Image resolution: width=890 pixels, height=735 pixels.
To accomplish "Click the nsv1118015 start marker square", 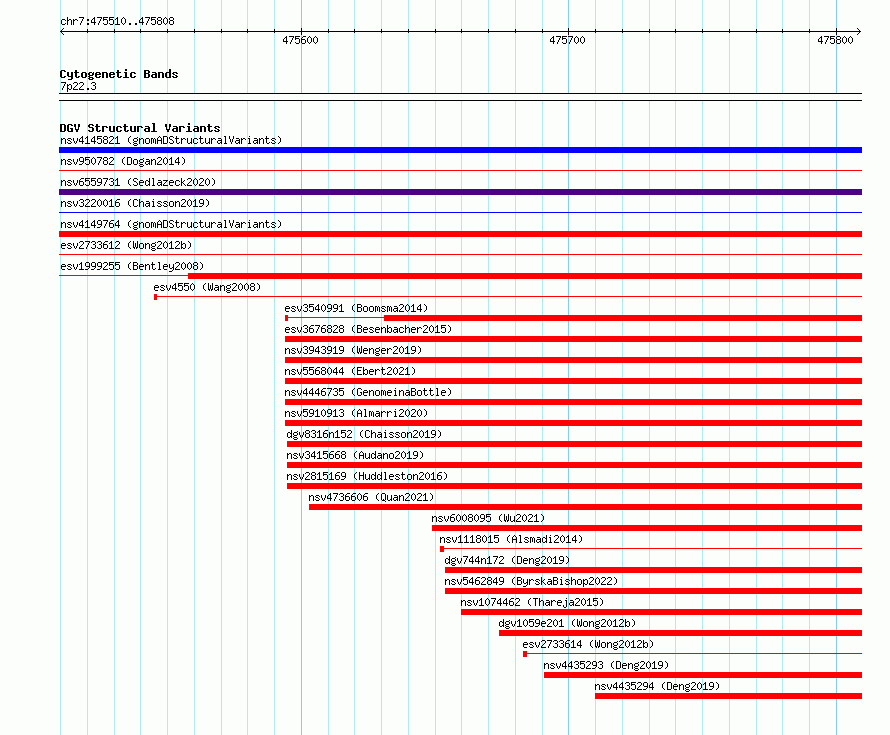I will 442,549.
